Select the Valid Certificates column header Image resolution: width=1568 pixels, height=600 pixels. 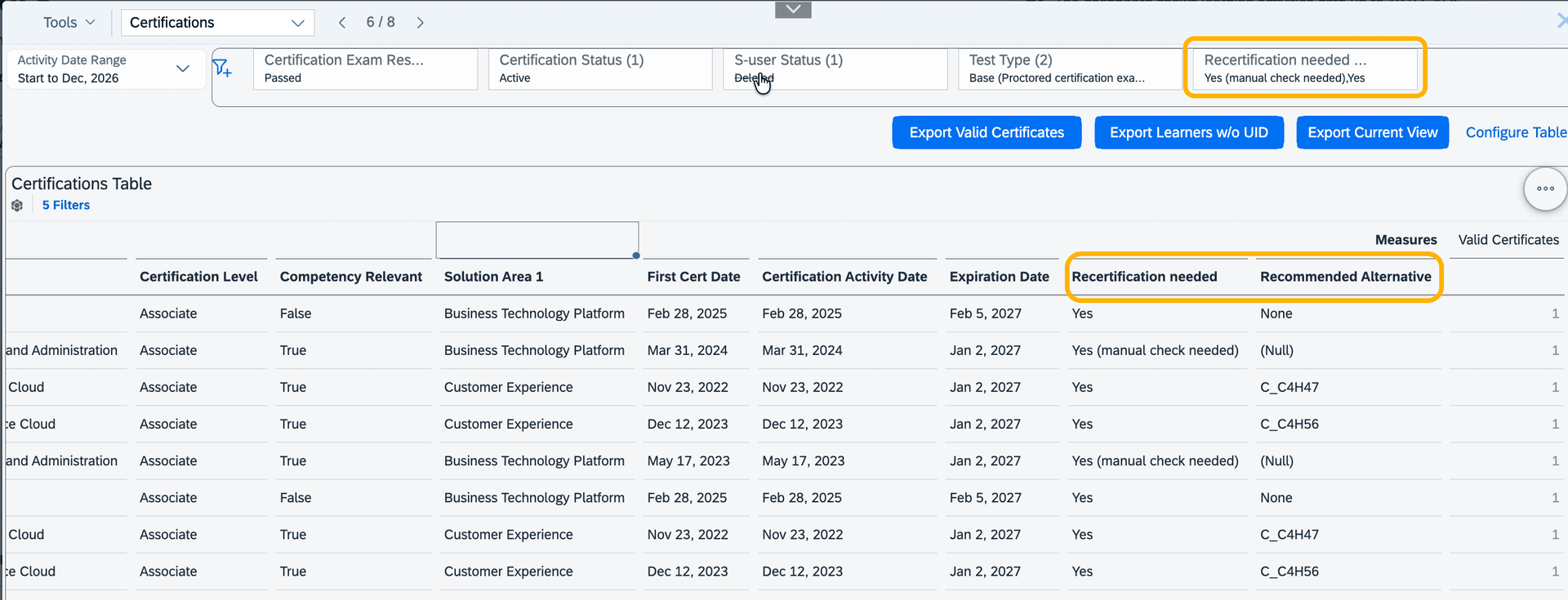coord(1508,240)
